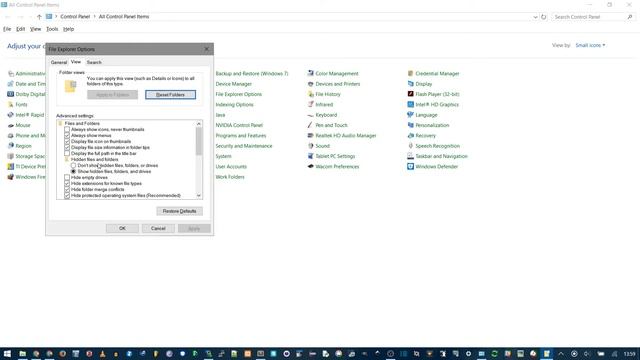This screenshot has height=360, width=640.
Task: Open the File menu
Action: [x=7, y=29]
